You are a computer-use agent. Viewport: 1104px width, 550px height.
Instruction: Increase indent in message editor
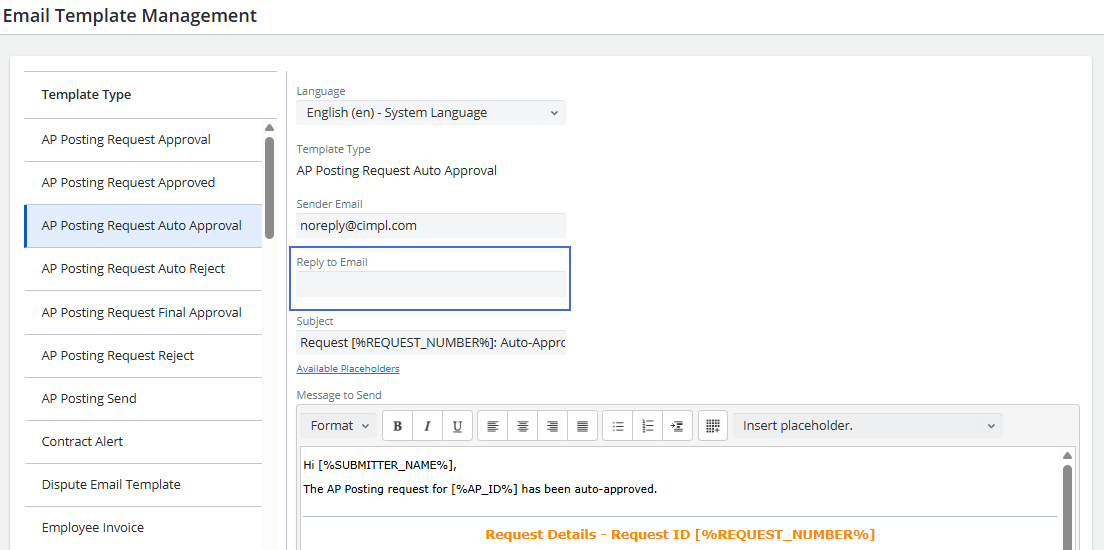pyautogui.click(x=677, y=426)
